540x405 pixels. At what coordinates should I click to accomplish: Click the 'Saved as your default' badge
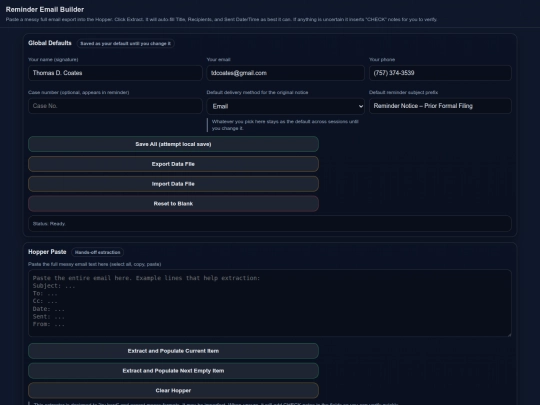[125, 44]
